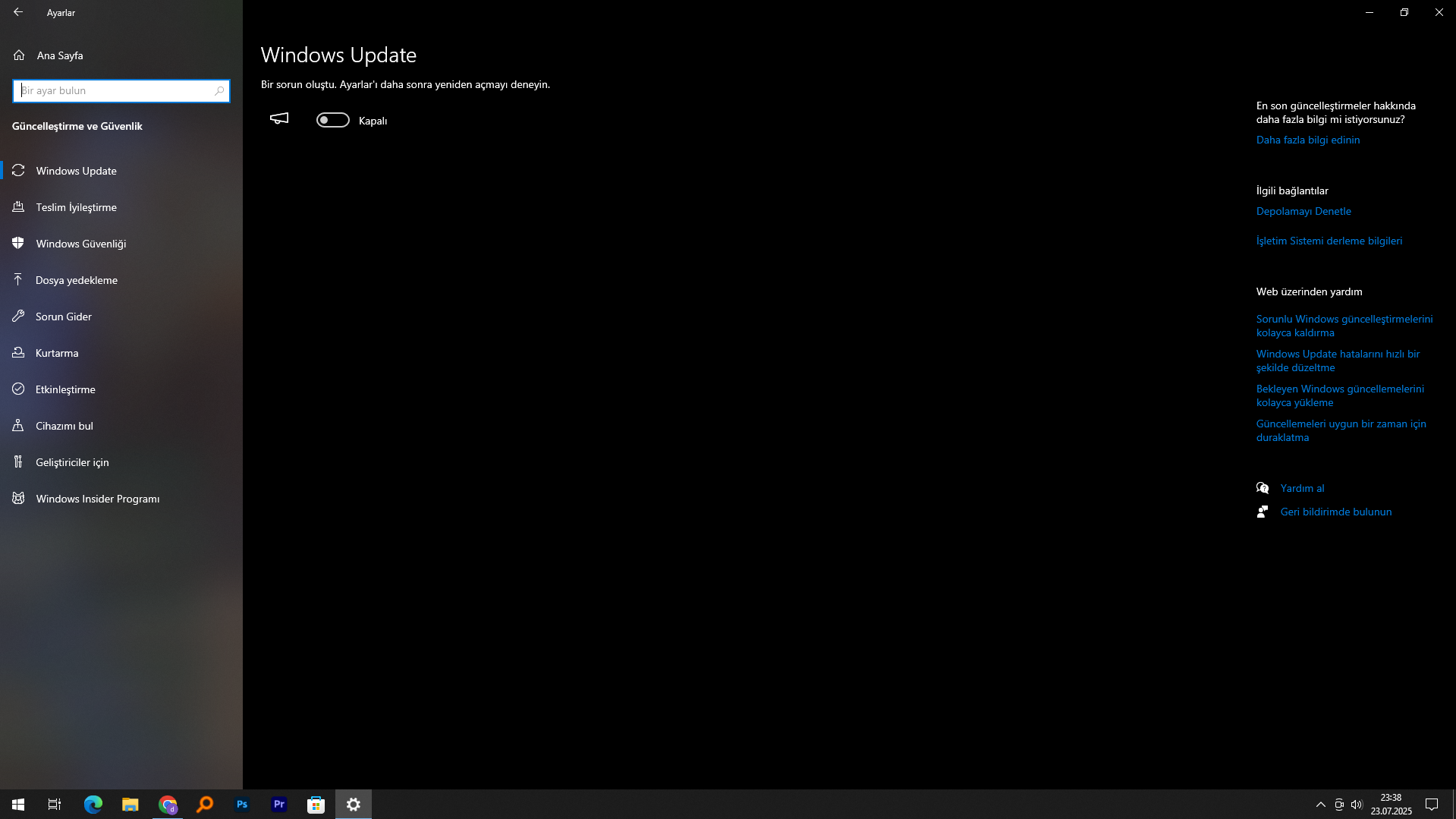Screen dimensions: 1456x819
Task: Open Task View from the taskbar
Action: [55, 805]
